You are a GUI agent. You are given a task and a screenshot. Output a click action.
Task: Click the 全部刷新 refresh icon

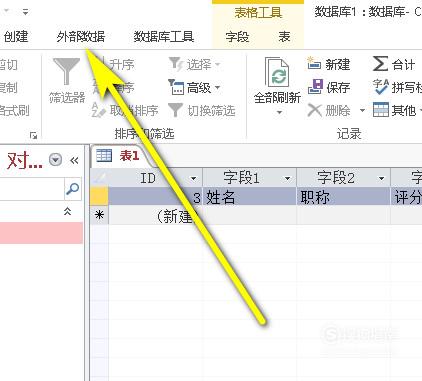[277, 72]
